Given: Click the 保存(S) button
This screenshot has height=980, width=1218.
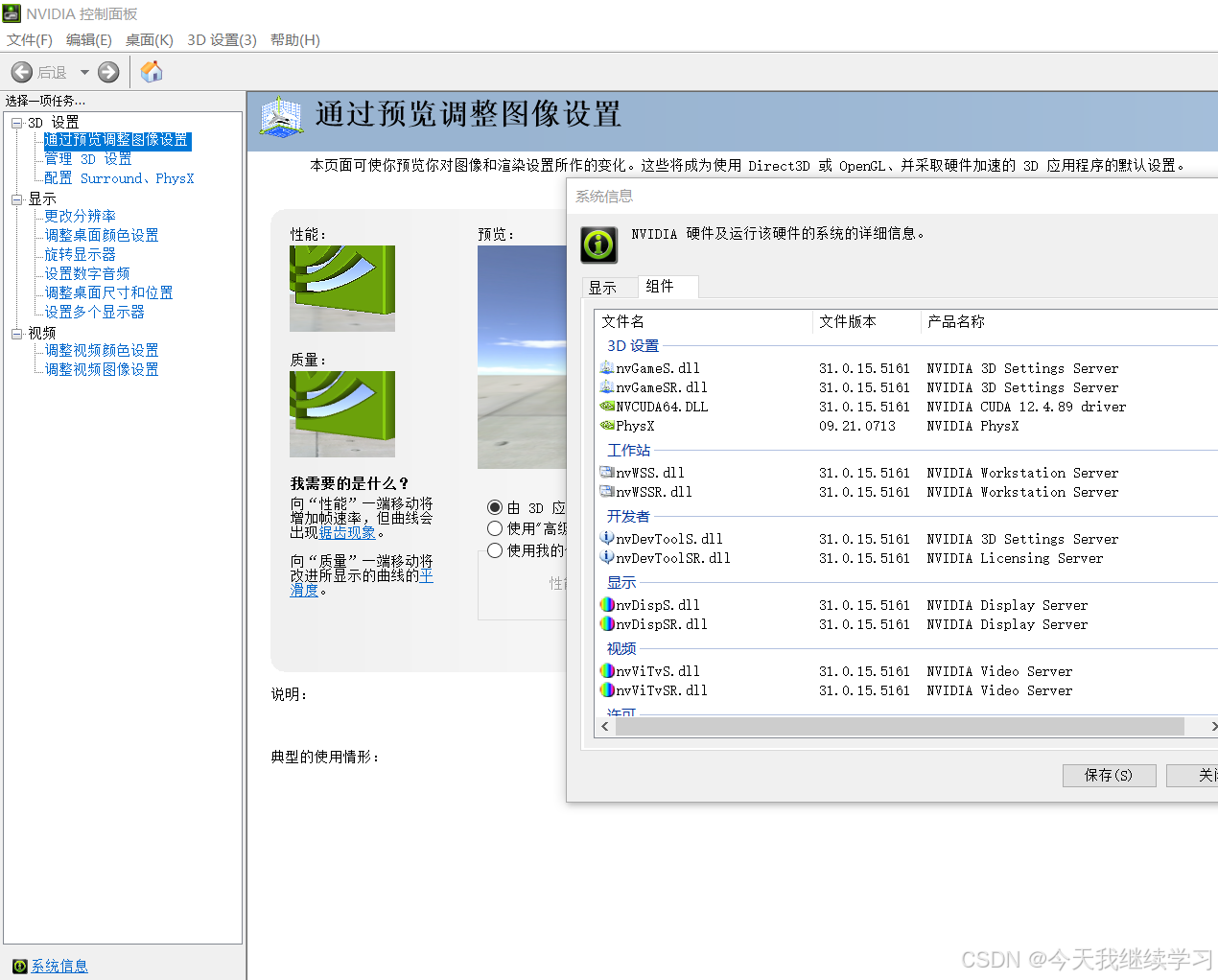Looking at the screenshot, I should click(x=1109, y=775).
